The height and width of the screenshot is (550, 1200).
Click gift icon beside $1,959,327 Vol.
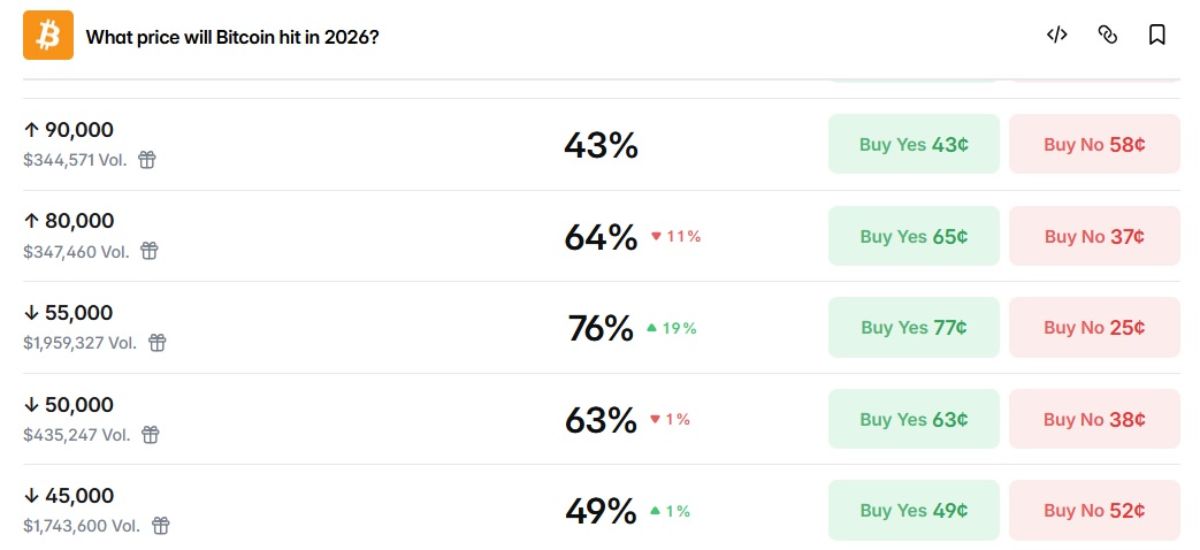pos(157,343)
